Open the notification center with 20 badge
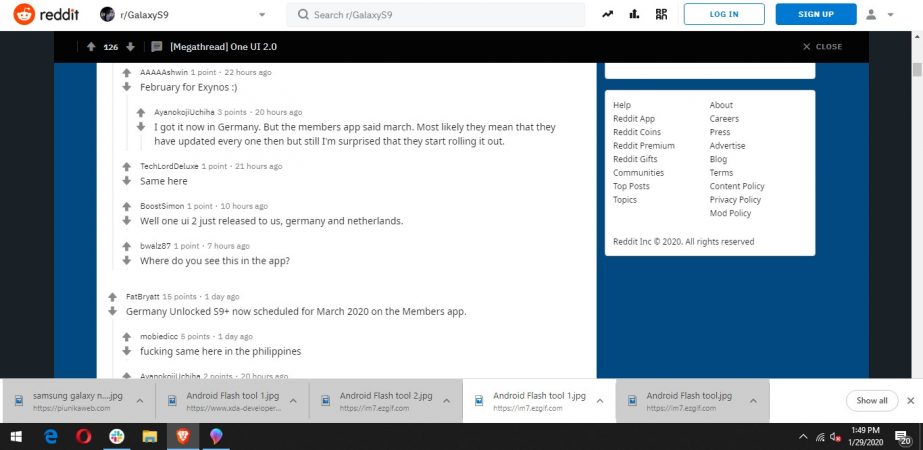The image size is (923, 450). 903,436
